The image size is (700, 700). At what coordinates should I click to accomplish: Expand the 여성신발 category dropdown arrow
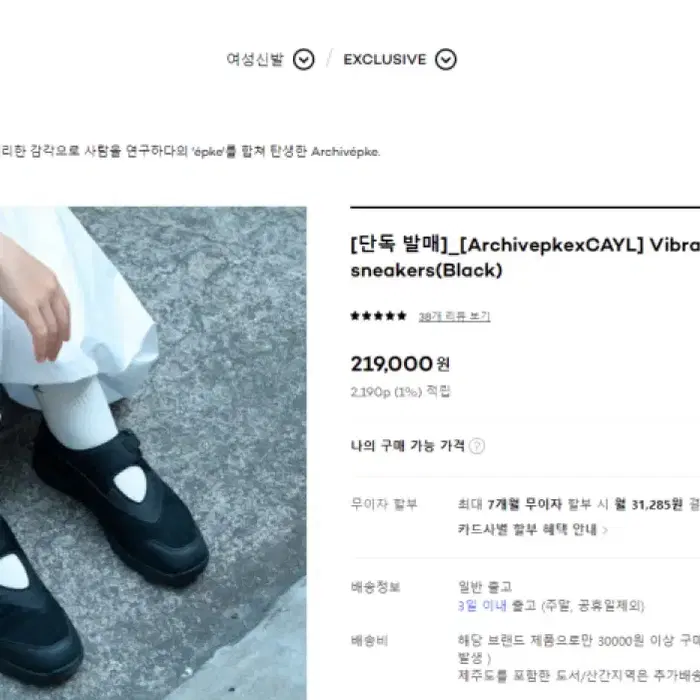(x=304, y=59)
